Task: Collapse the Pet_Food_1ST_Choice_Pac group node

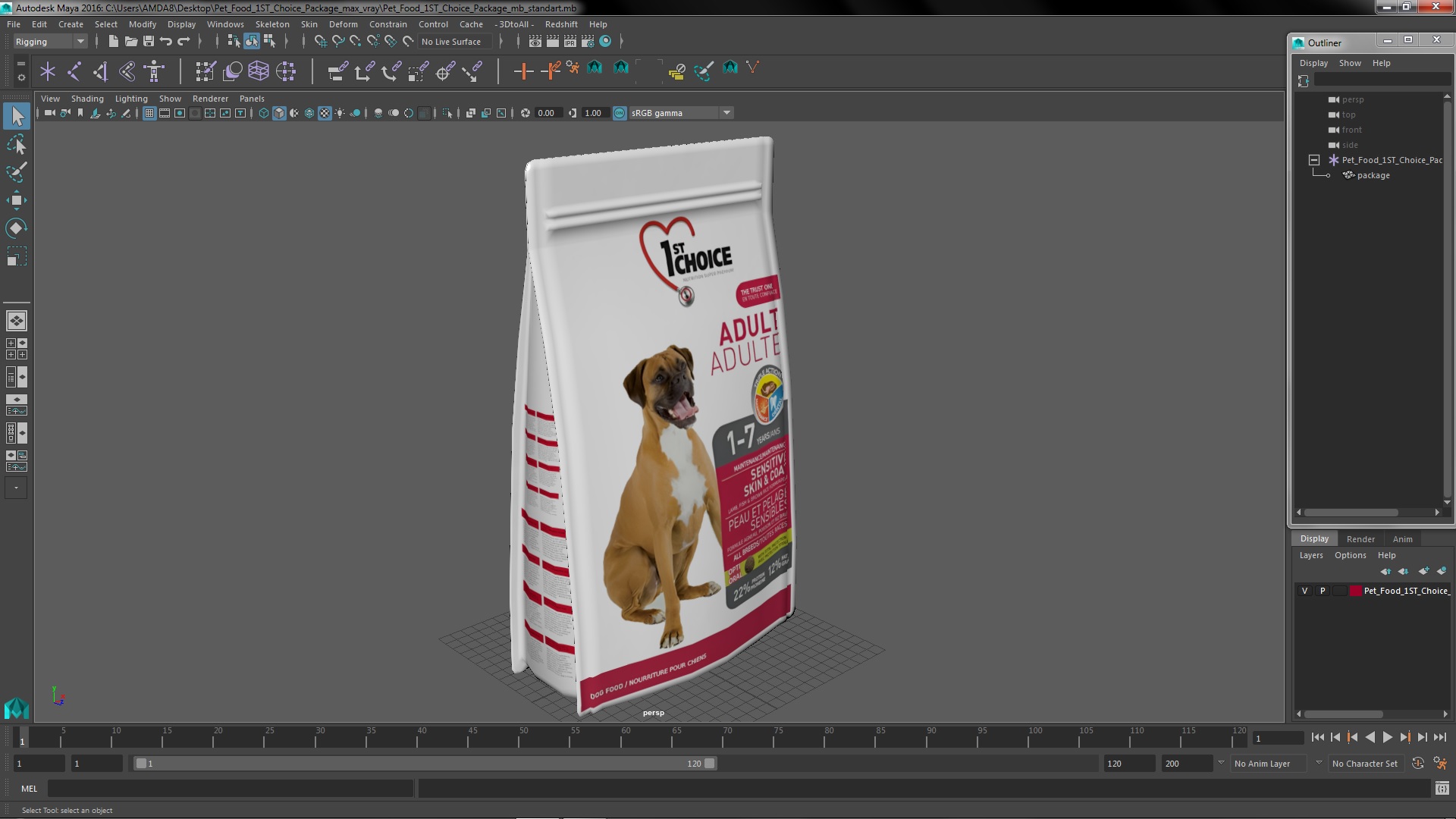Action: [1314, 160]
